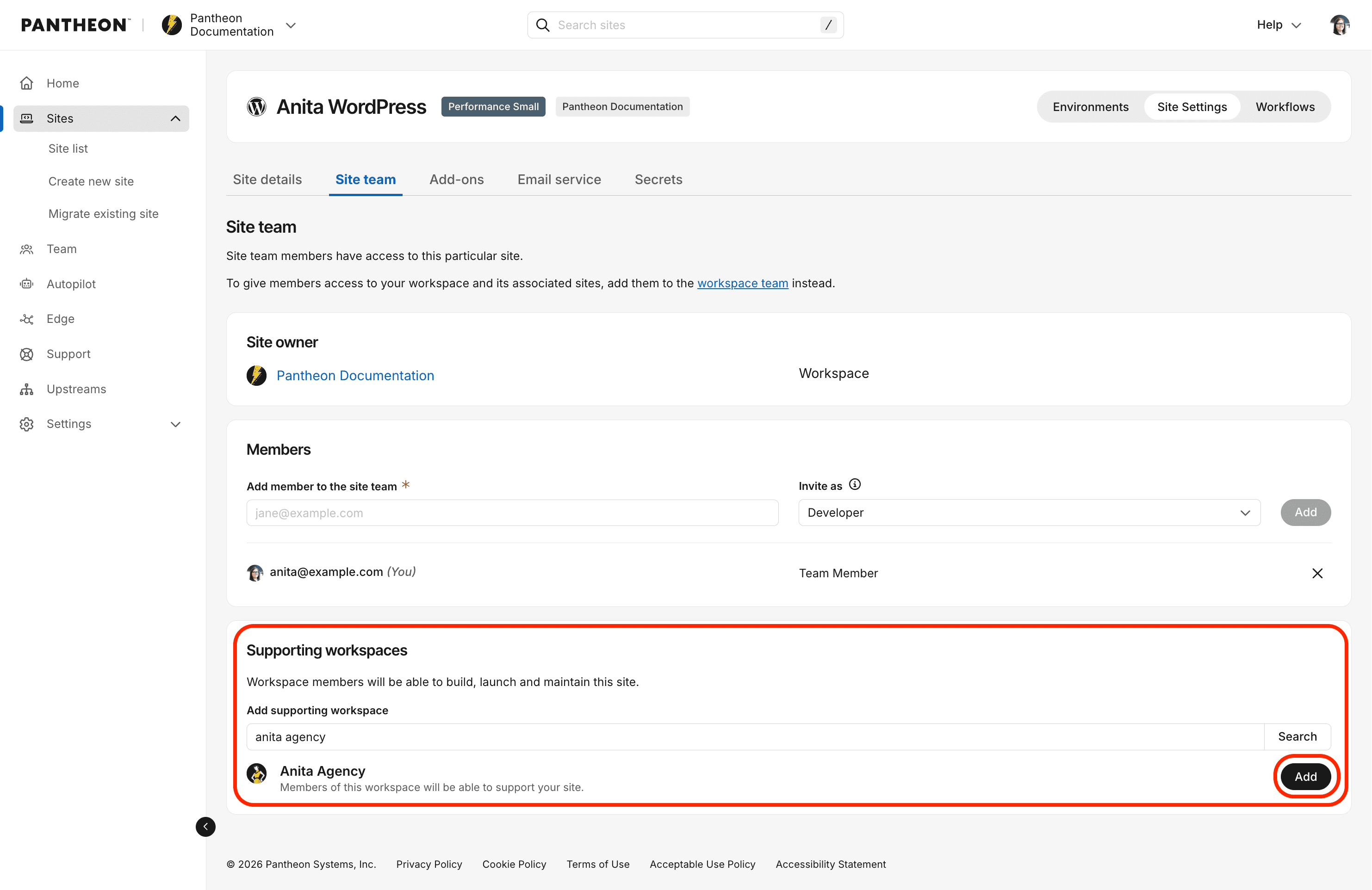This screenshot has height=890, width=1372.
Task: Click the Upstreams hierarchy icon in sidebar
Action: [x=26, y=389]
